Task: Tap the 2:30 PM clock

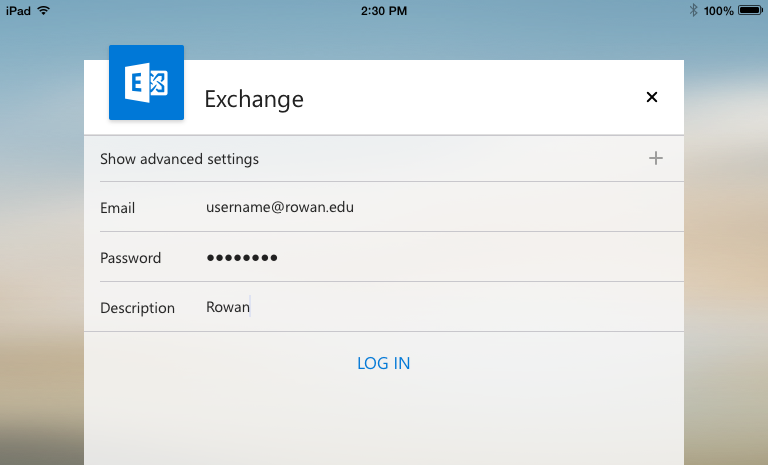Action: [x=383, y=10]
